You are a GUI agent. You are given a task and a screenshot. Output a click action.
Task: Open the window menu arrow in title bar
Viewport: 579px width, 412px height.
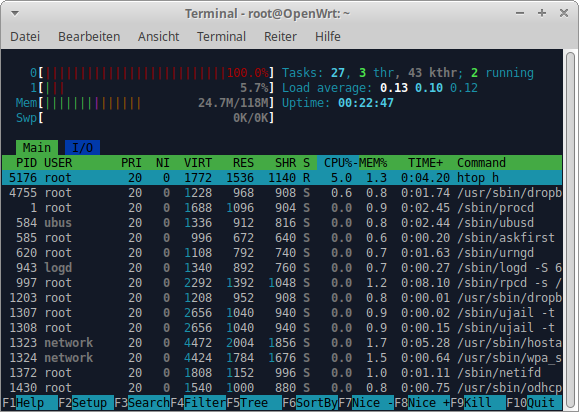pos(15,14)
